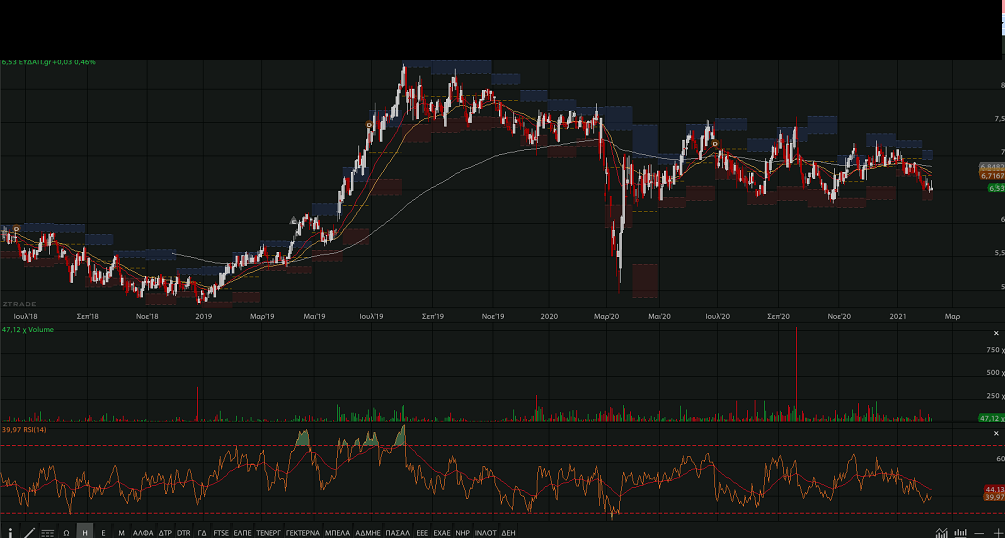The height and width of the screenshot is (538, 1005).
Task: Close the RSI(14) indicator panel
Action: tap(996, 433)
